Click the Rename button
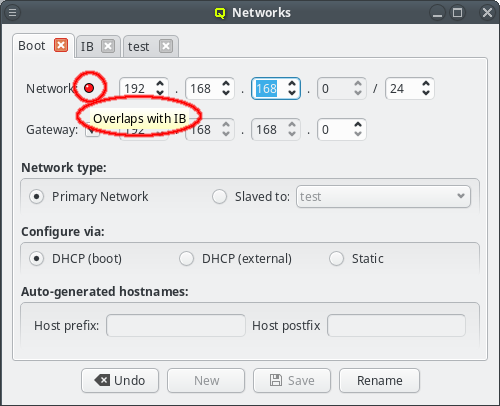Screen dimensions: 500x406 point(379,380)
